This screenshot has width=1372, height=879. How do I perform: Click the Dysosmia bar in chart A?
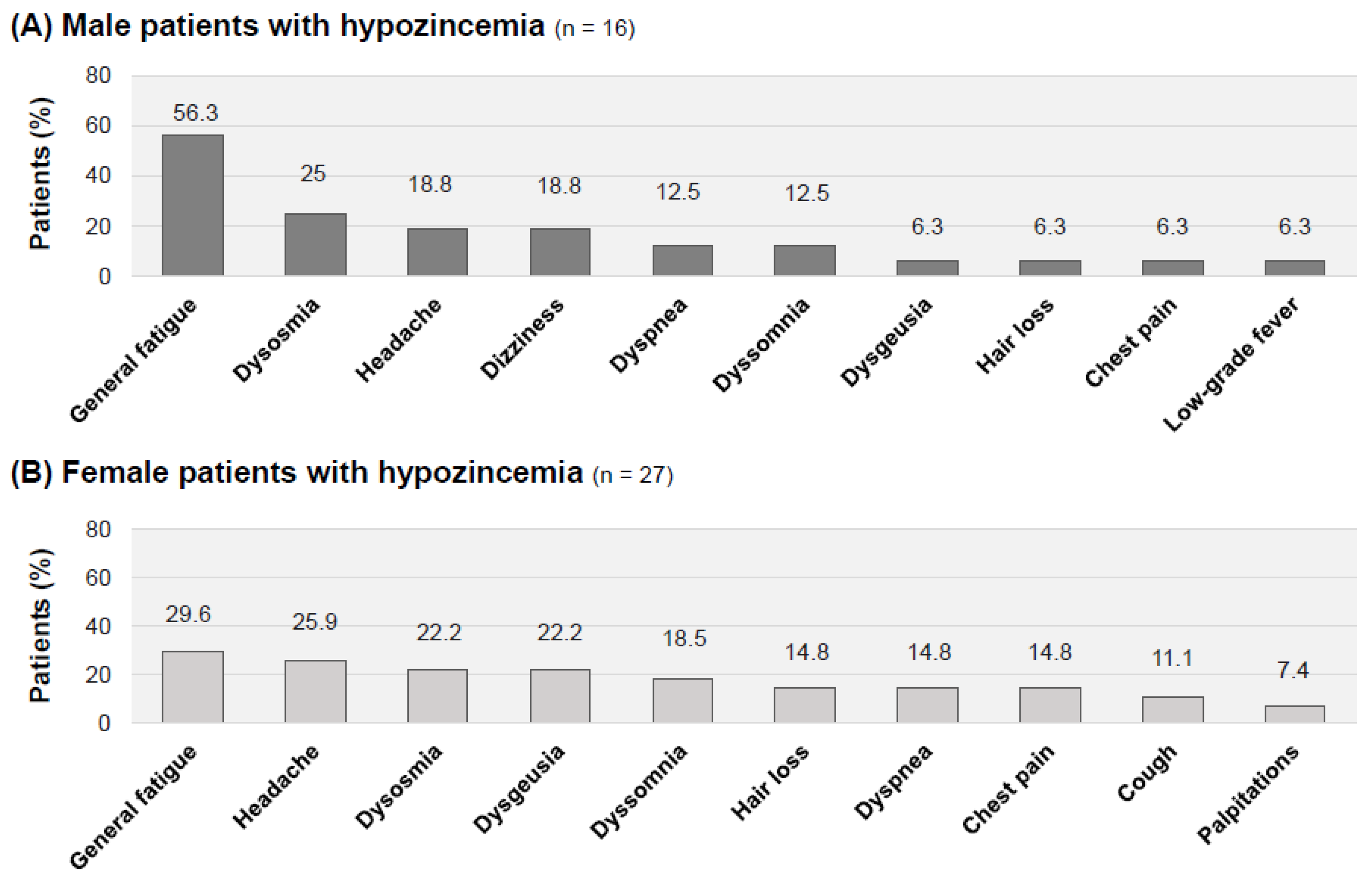(x=315, y=245)
